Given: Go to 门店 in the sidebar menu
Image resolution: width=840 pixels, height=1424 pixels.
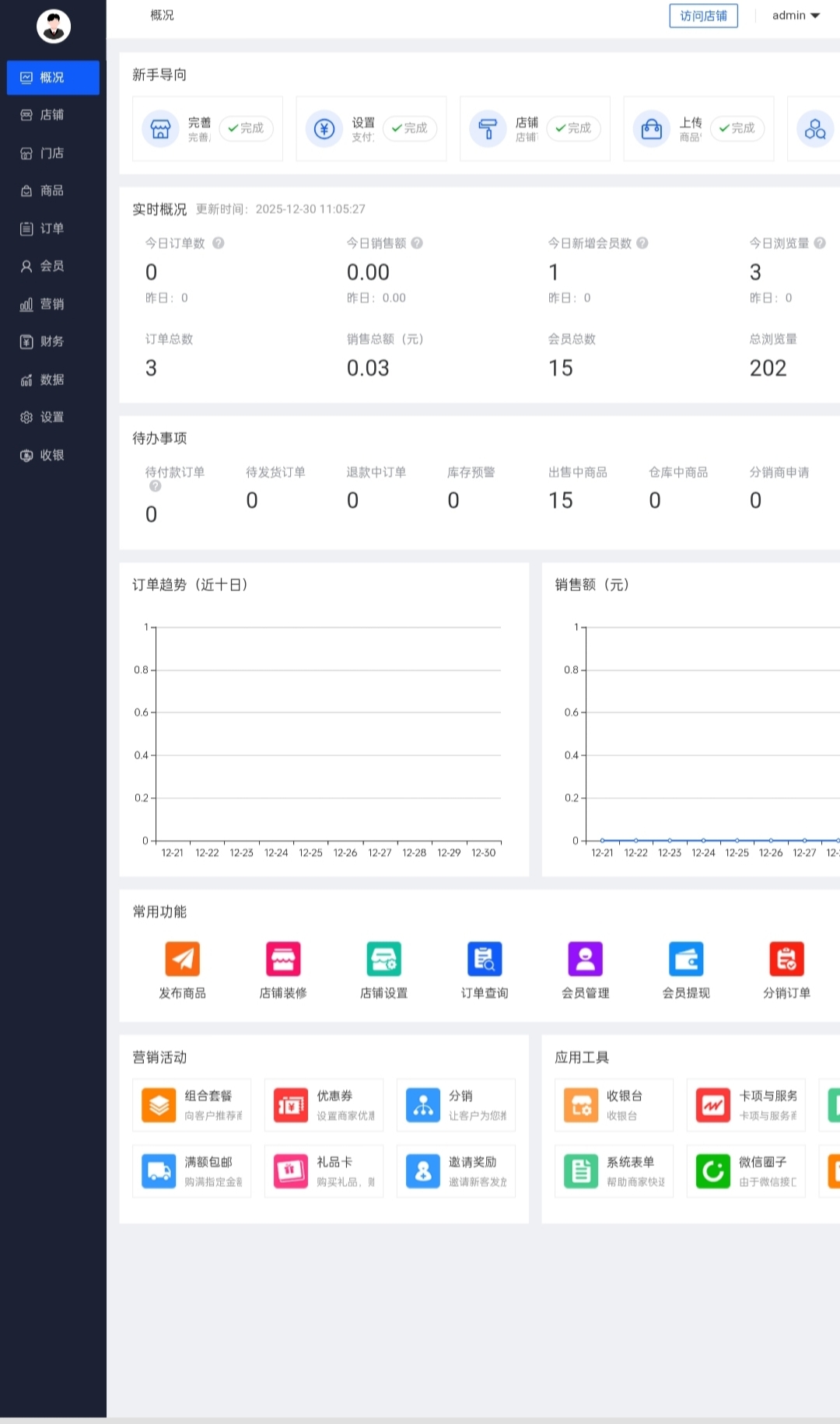Looking at the screenshot, I should tap(53, 153).
